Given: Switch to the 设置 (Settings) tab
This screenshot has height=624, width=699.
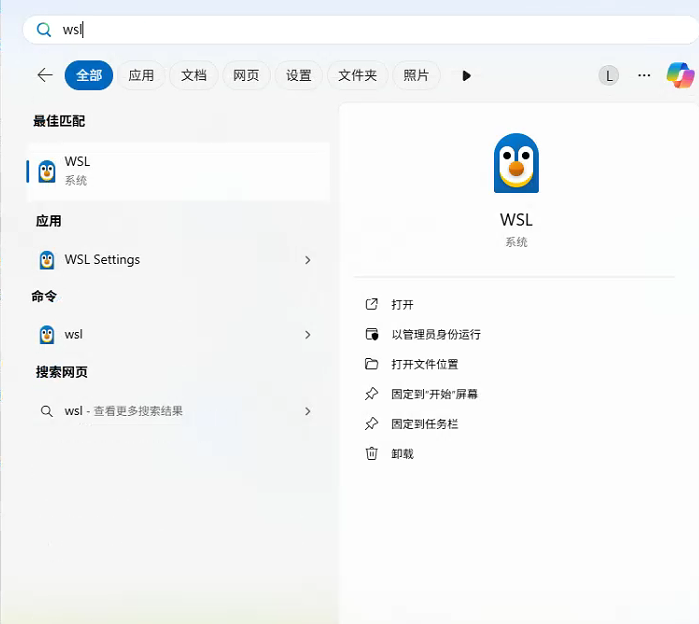Looking at the screenshot, I should point(299,75).
